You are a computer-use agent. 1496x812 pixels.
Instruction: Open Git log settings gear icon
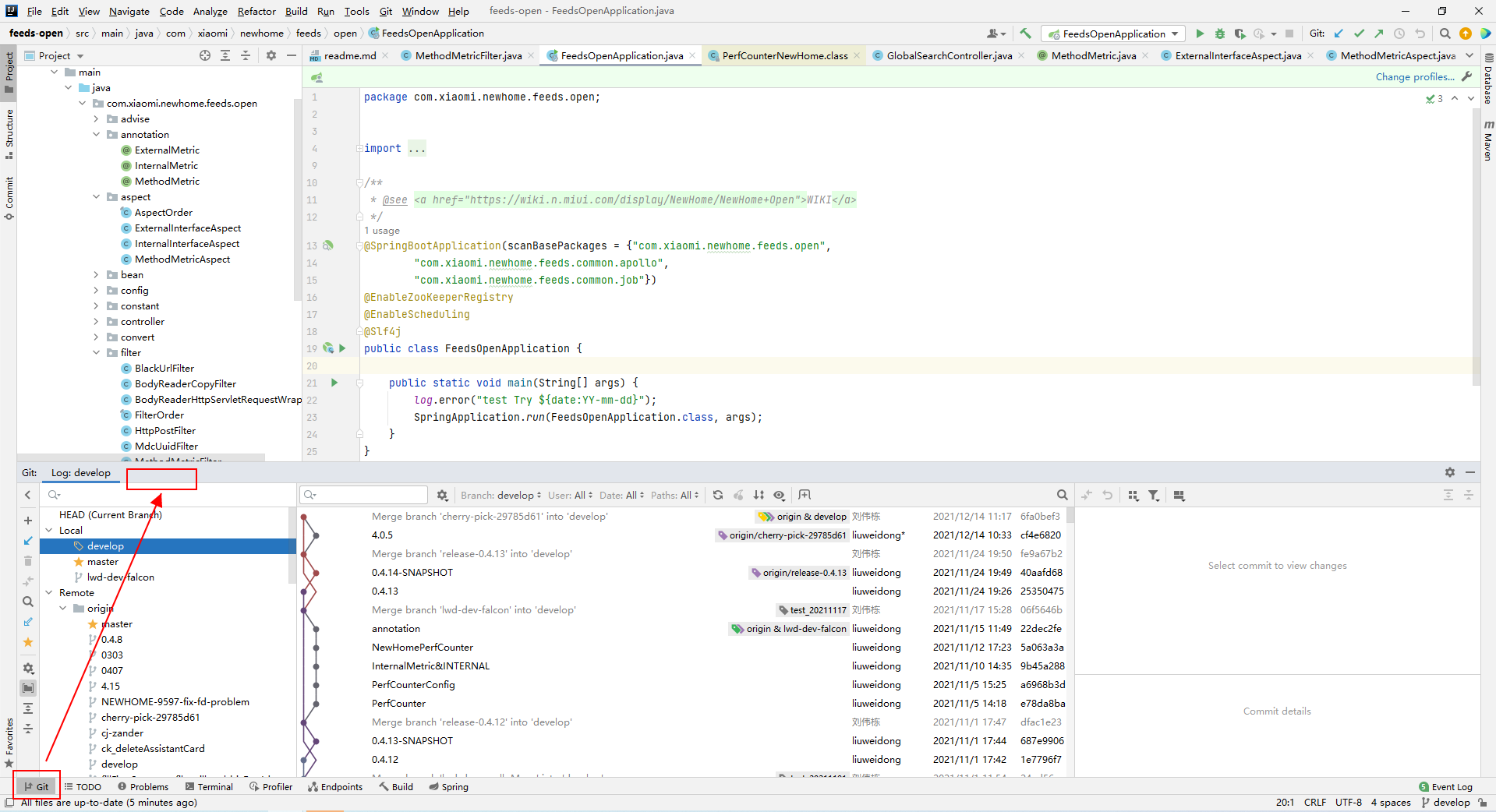442,495
